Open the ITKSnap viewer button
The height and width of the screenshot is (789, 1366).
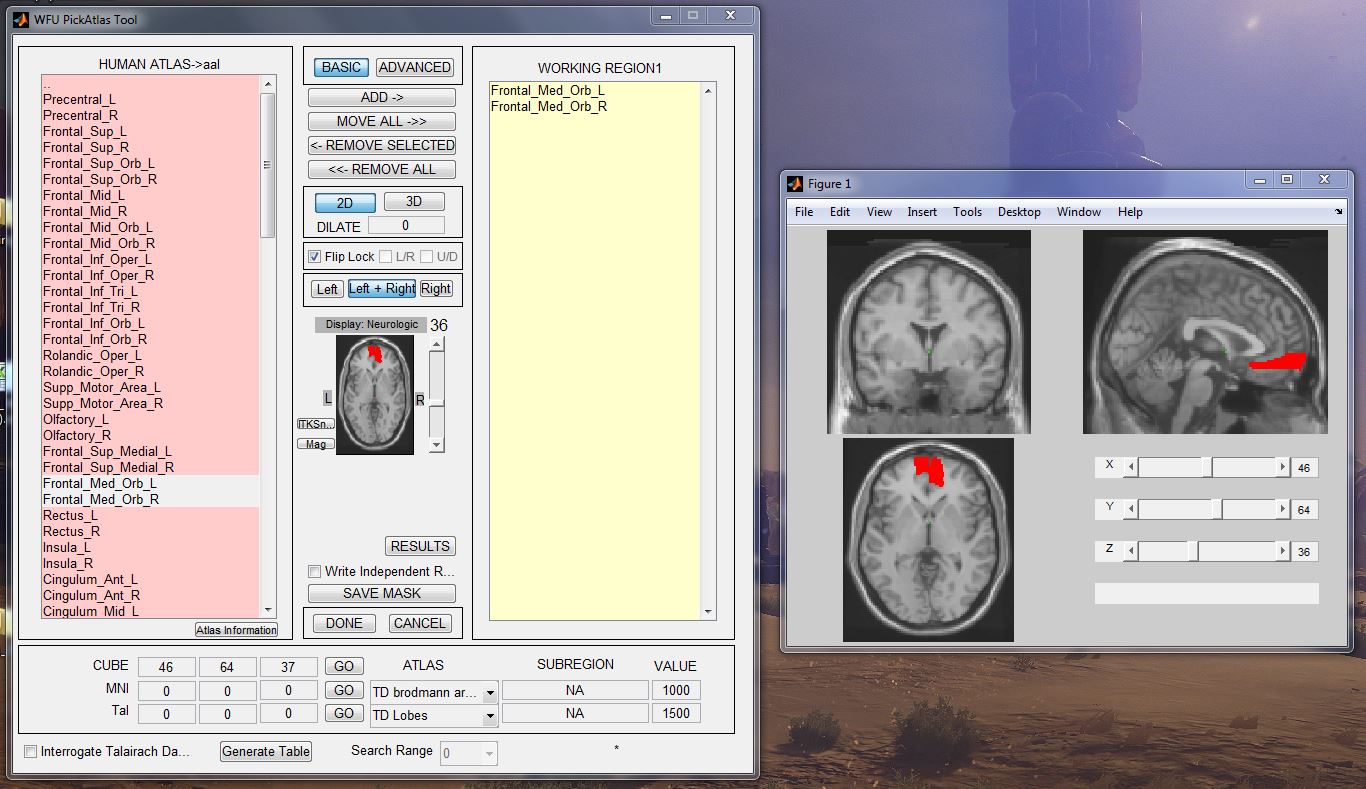click(315, 424)
